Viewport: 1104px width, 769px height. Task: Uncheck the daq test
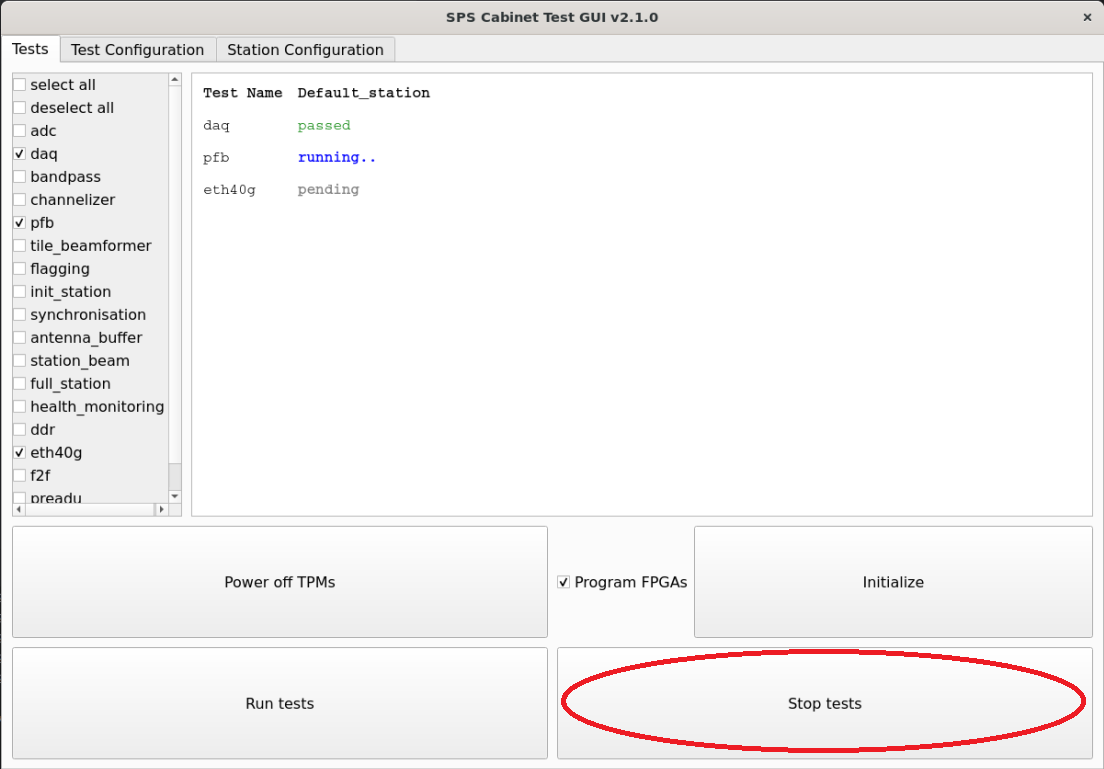(19, 154)
